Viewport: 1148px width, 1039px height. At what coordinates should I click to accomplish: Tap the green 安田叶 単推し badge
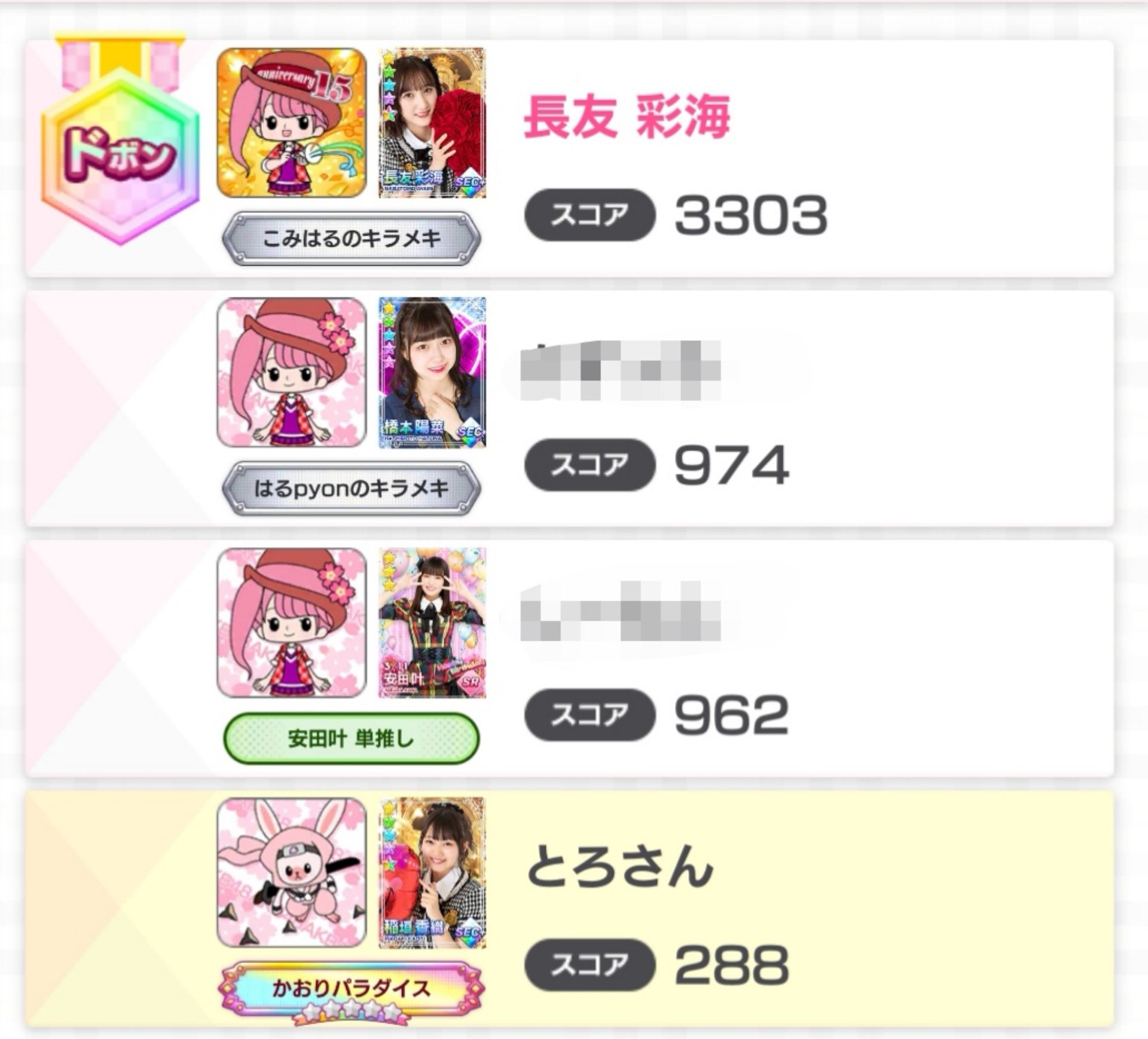[351, 739]
